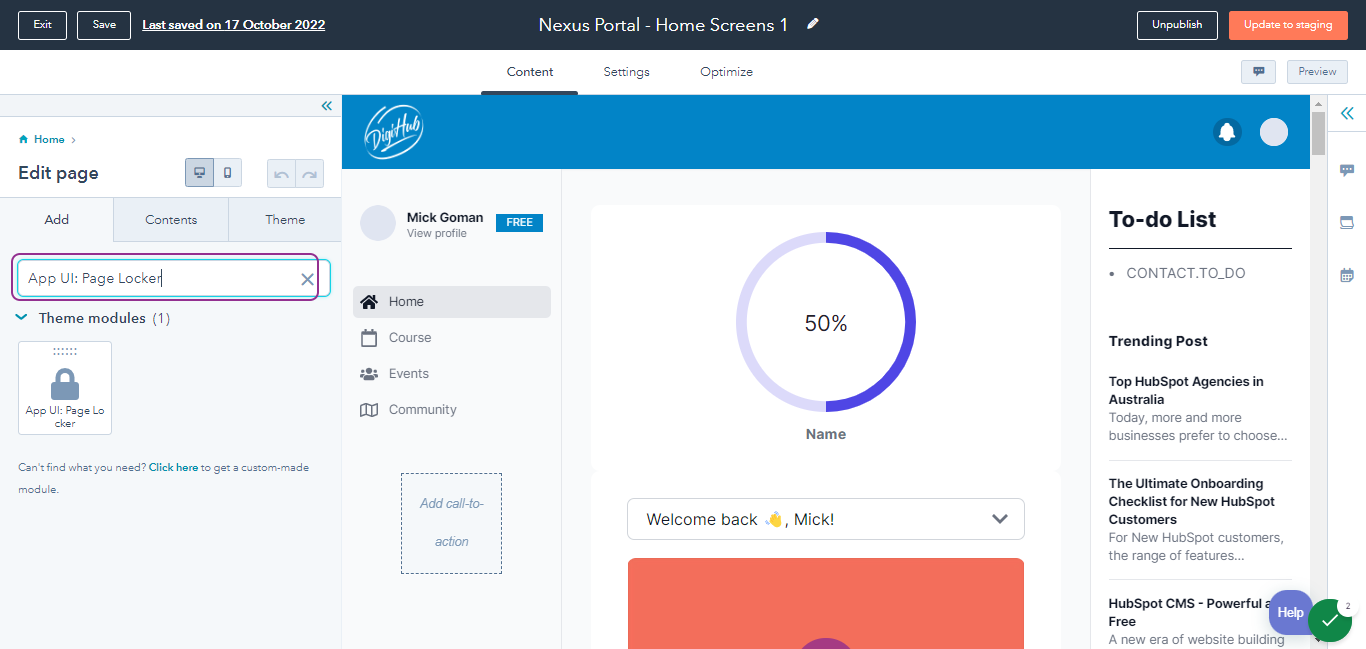Open the calendar icon in right rail
The height and width of the screenshot is (649, 1366).
[x=1347, y=275]
